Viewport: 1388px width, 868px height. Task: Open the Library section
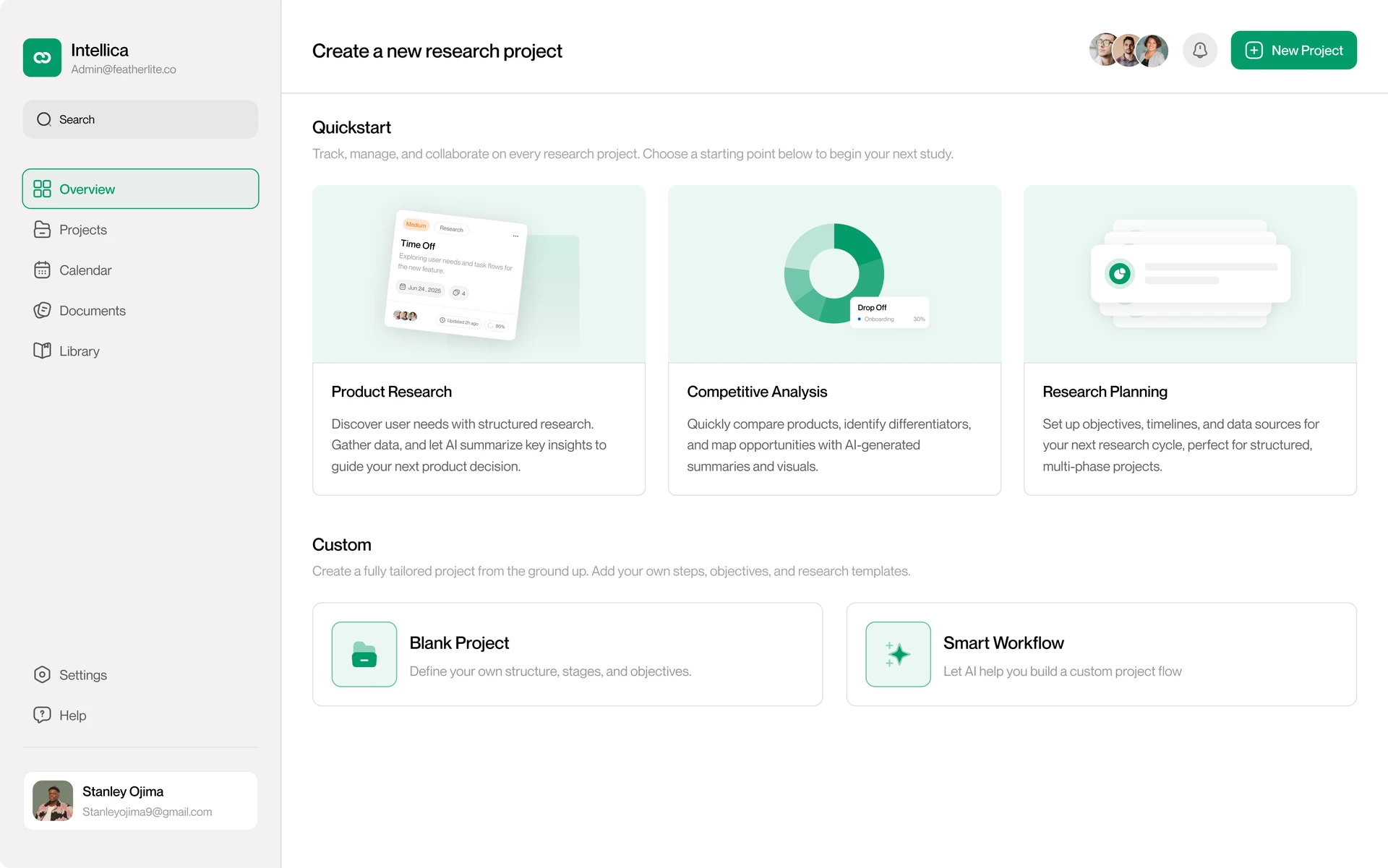point(140,351)
